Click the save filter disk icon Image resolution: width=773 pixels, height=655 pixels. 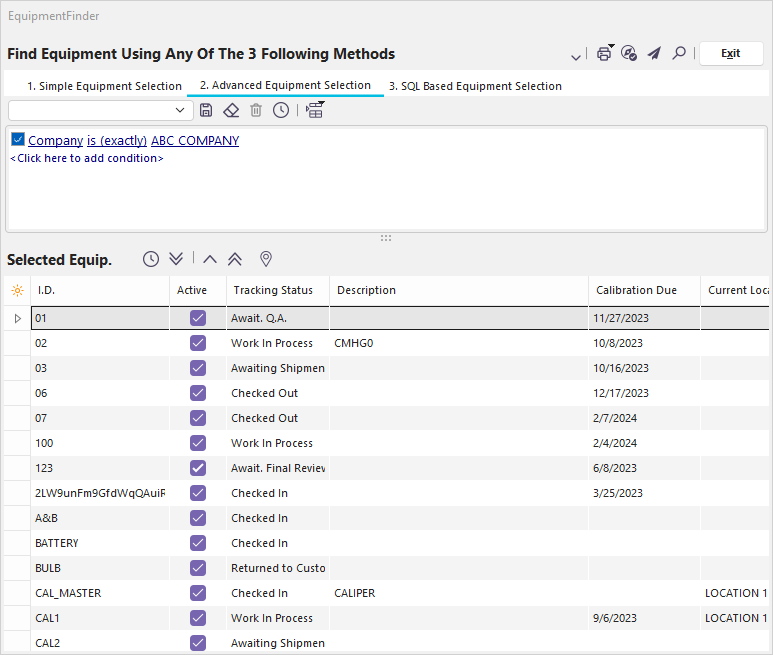point(206,110)
